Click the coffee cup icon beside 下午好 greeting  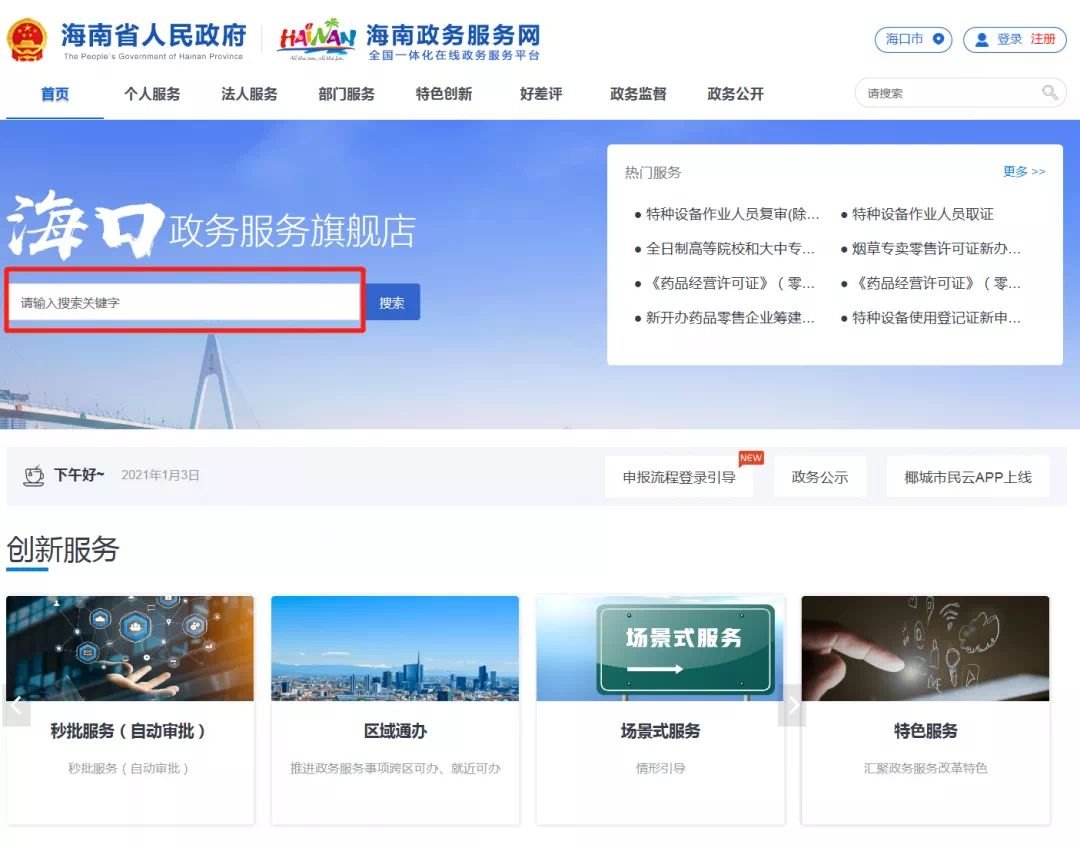pyautogui.click(x=35, y=476)
